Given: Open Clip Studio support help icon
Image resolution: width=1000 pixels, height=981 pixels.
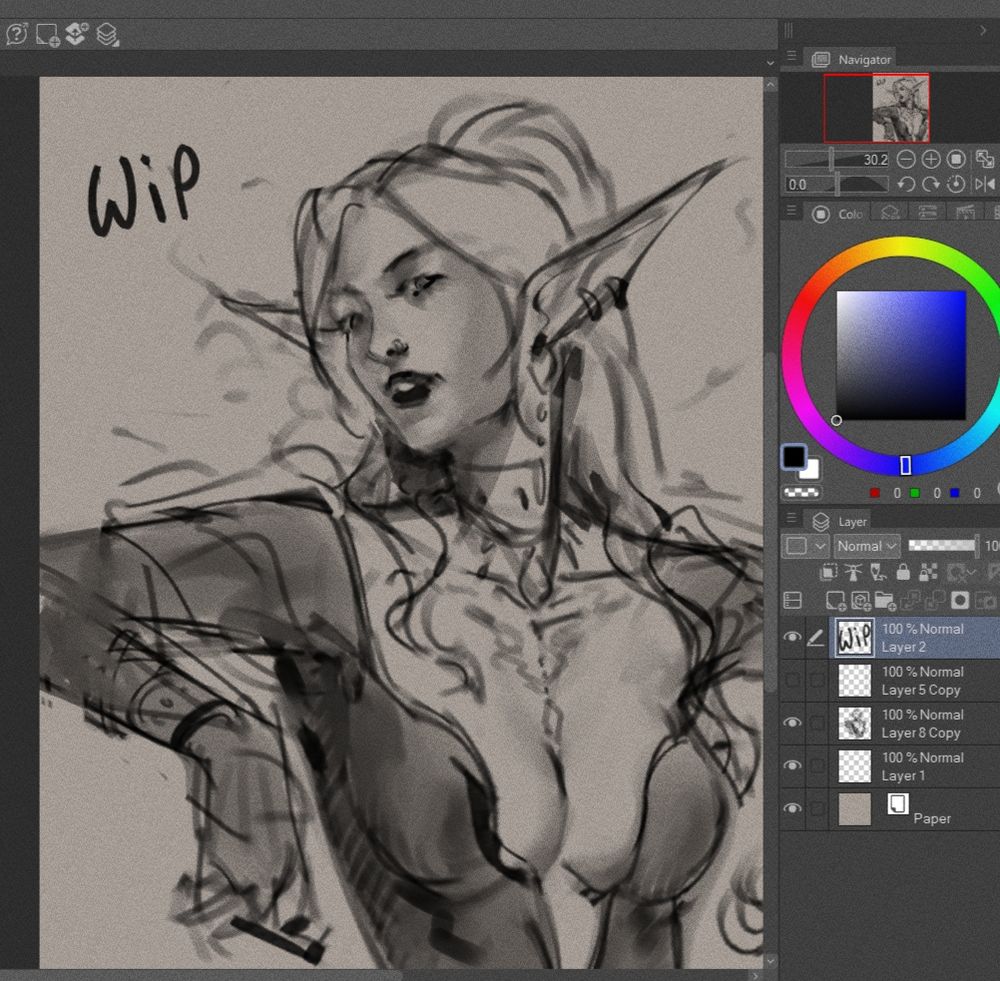Looking at the screenshot, I should coord(17,34).
